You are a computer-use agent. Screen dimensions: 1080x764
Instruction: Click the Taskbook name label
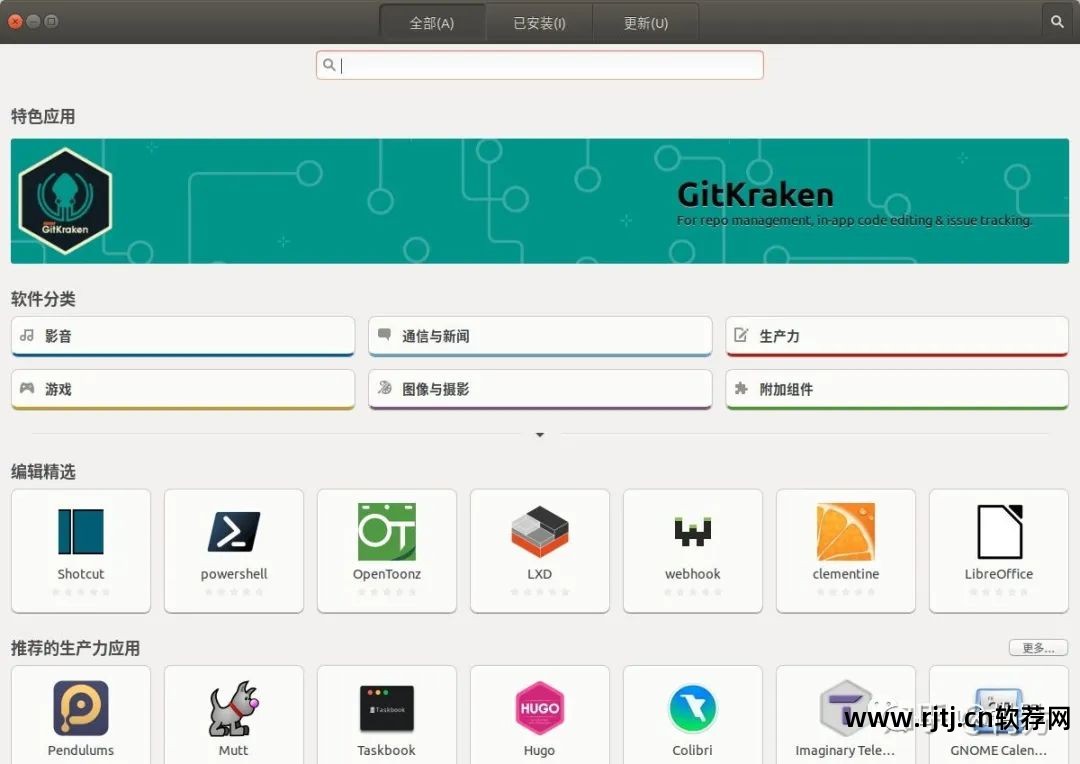386,750
